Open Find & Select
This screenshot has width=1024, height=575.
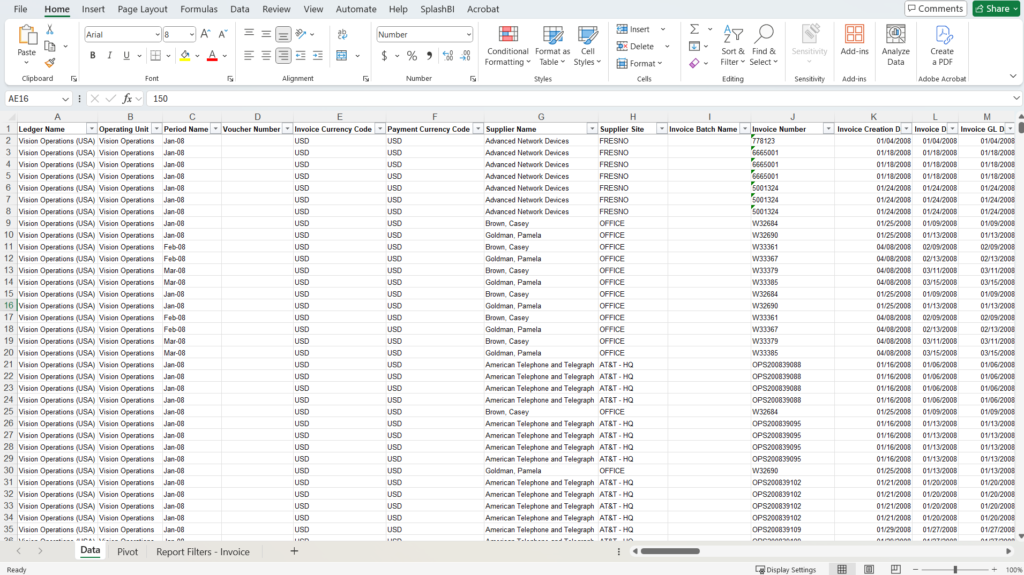tap(764, 46)
